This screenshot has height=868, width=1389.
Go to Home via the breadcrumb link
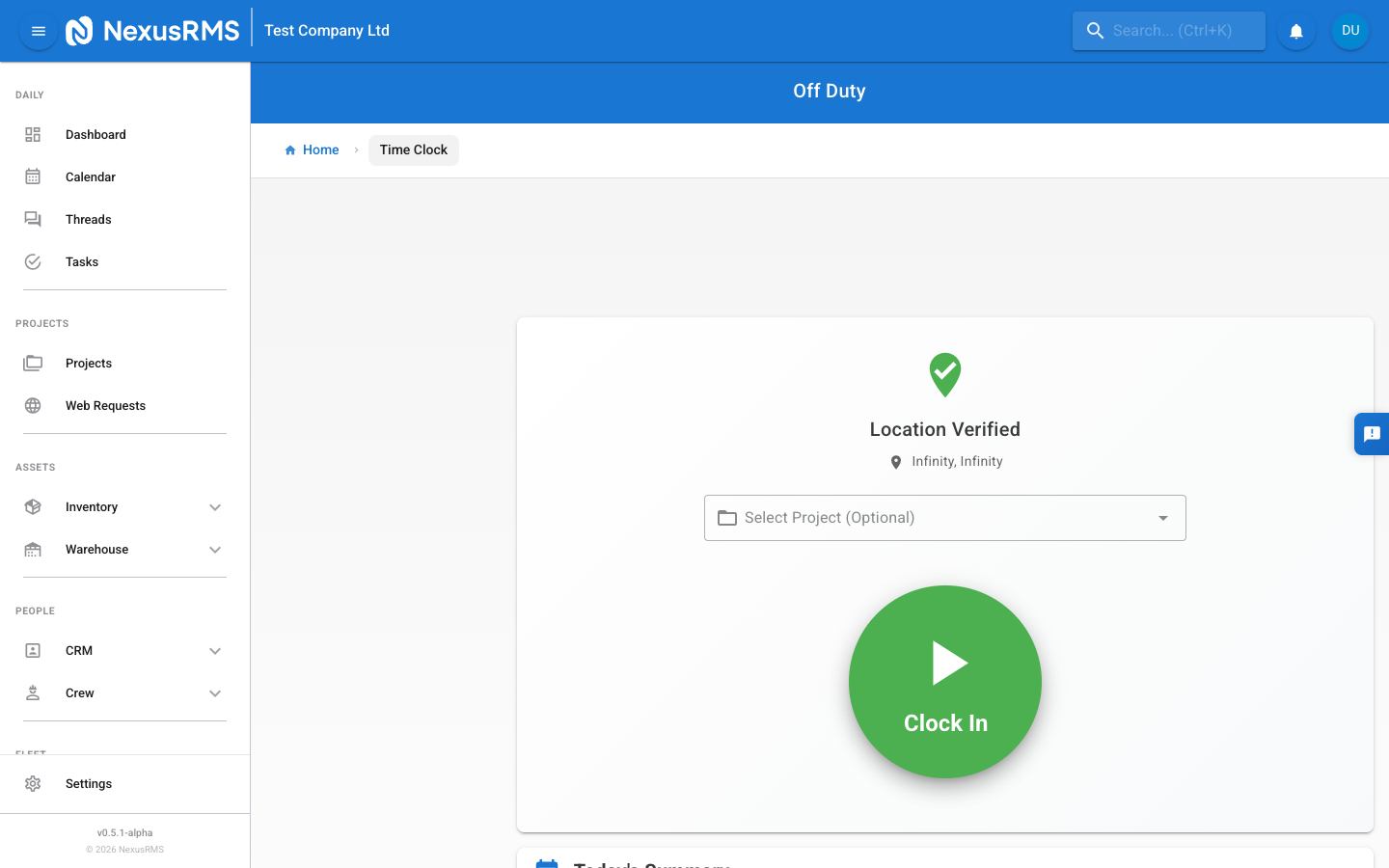tap(312, 149)
